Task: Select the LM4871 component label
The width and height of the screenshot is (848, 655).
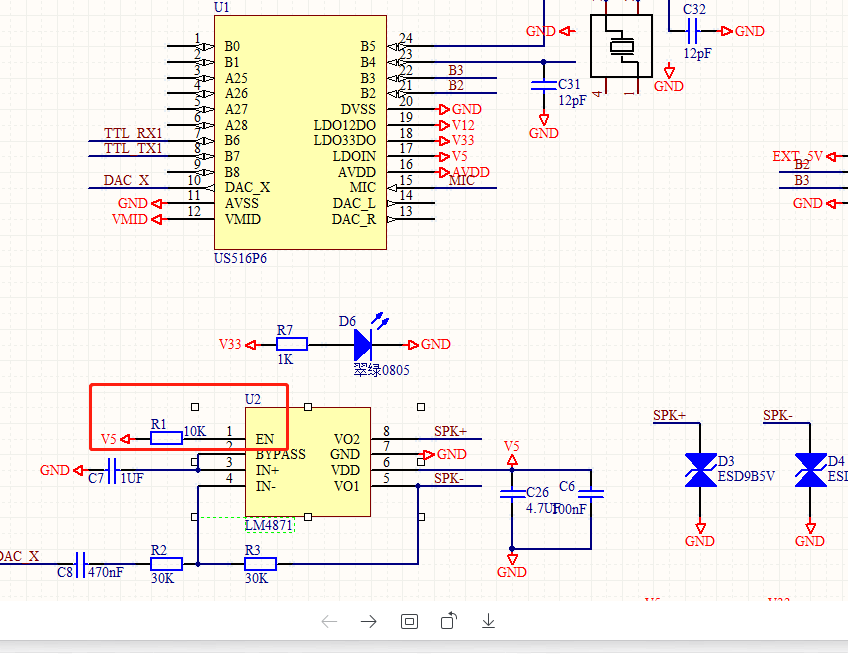Action: (x=269, y=525)
